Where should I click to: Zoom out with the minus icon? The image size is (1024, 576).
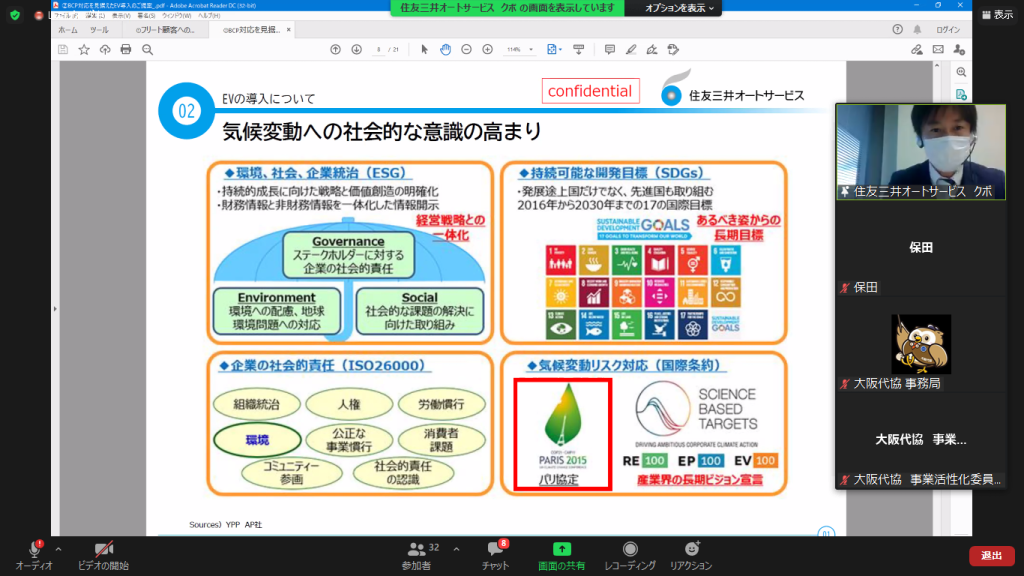click(466, 50)
